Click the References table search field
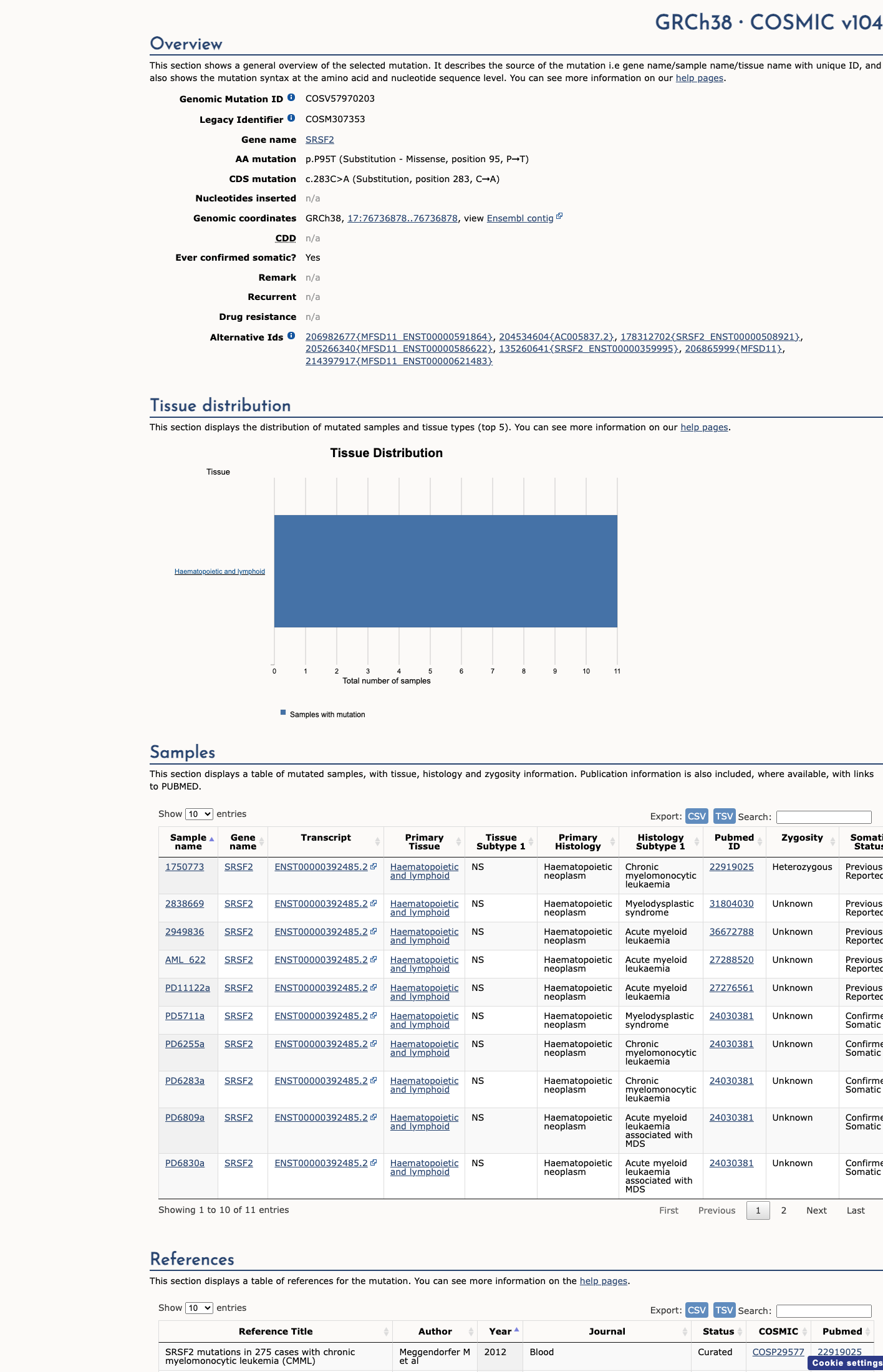This screenshot has width=883, height=1372. pyautogui.click(x=824, y=1311)
